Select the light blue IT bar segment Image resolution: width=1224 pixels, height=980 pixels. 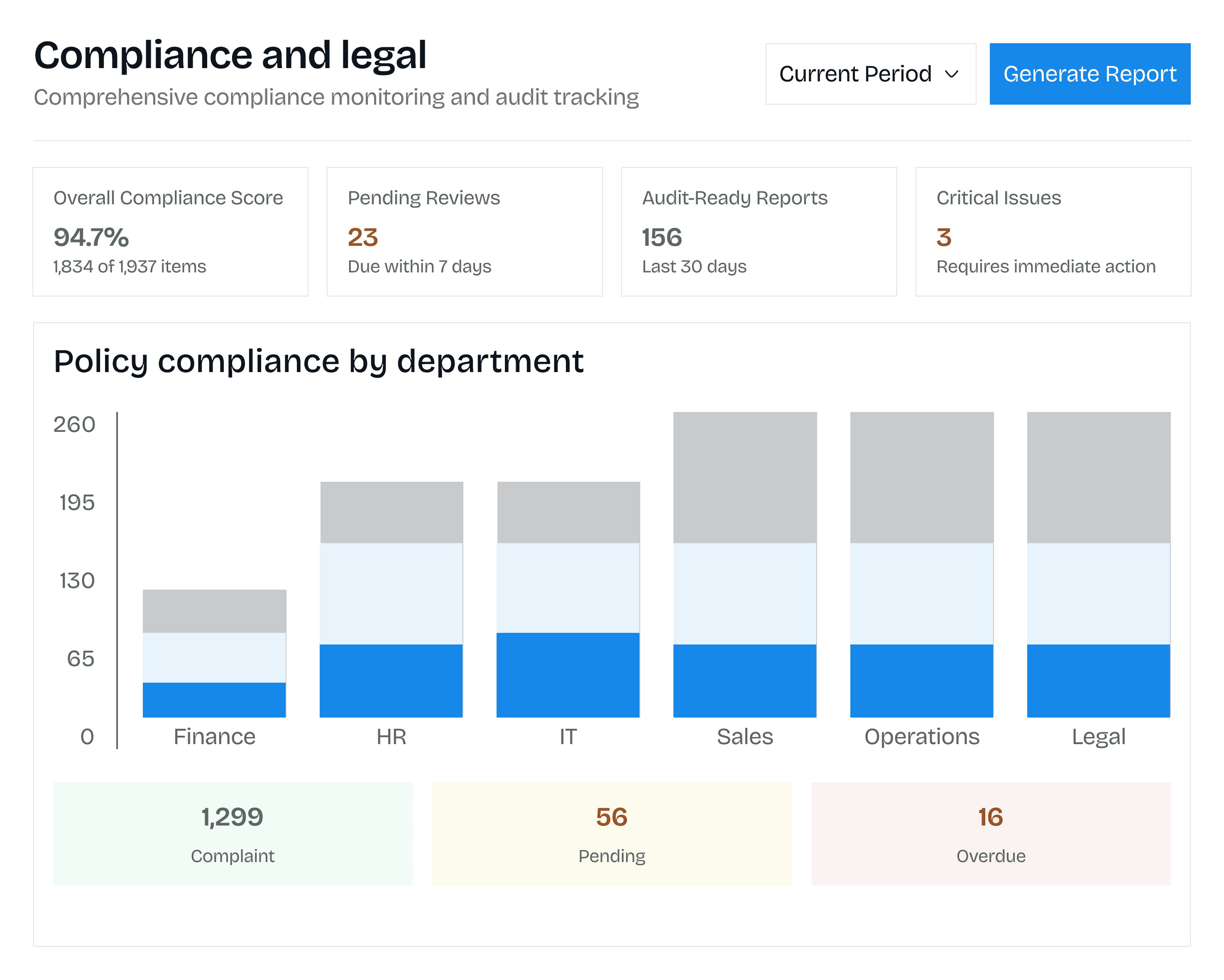568,588
